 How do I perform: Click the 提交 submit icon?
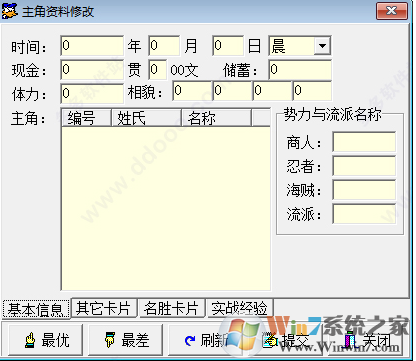(270, 340)
